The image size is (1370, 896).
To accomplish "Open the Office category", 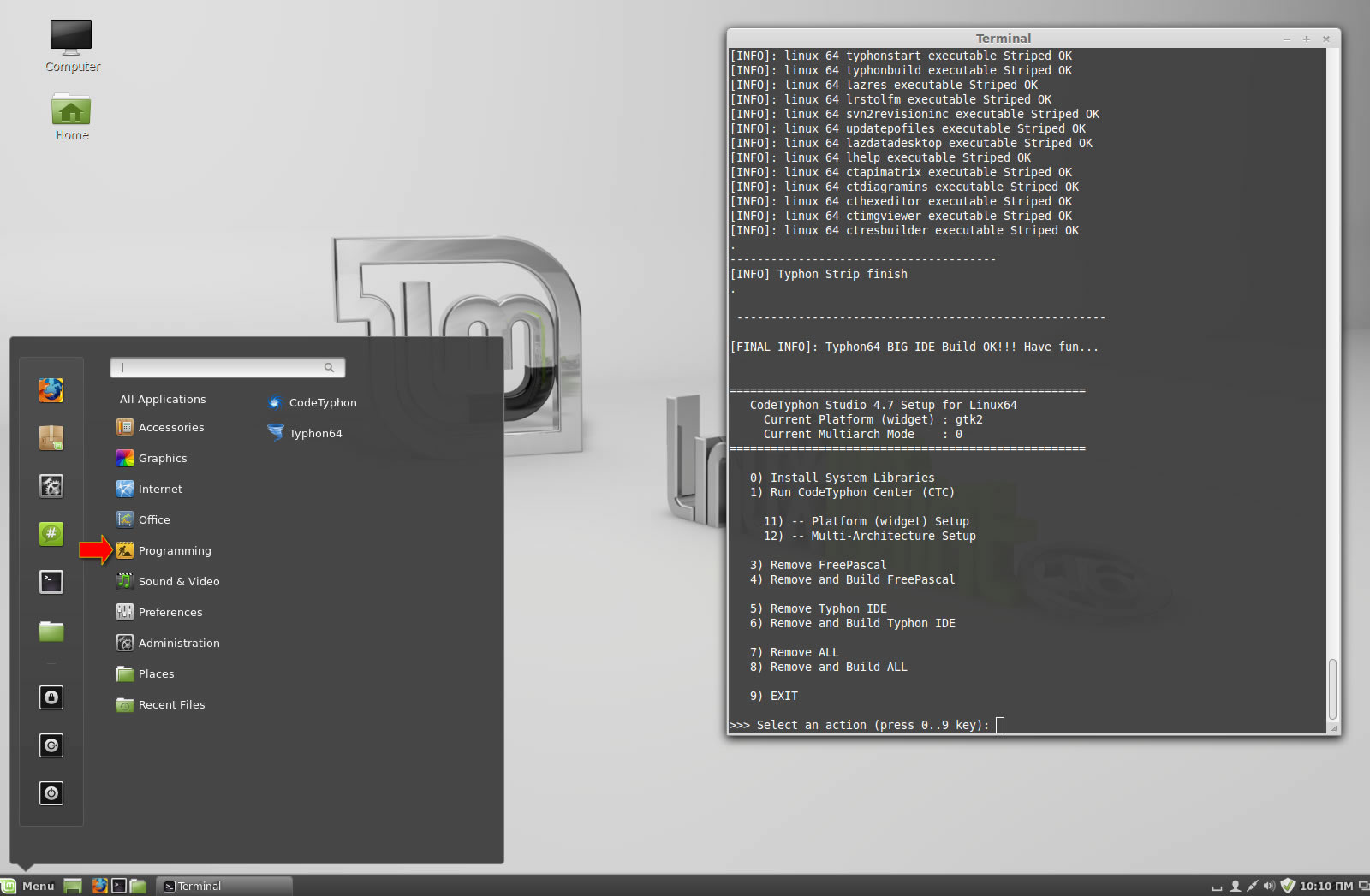I will tap(143, 519).
